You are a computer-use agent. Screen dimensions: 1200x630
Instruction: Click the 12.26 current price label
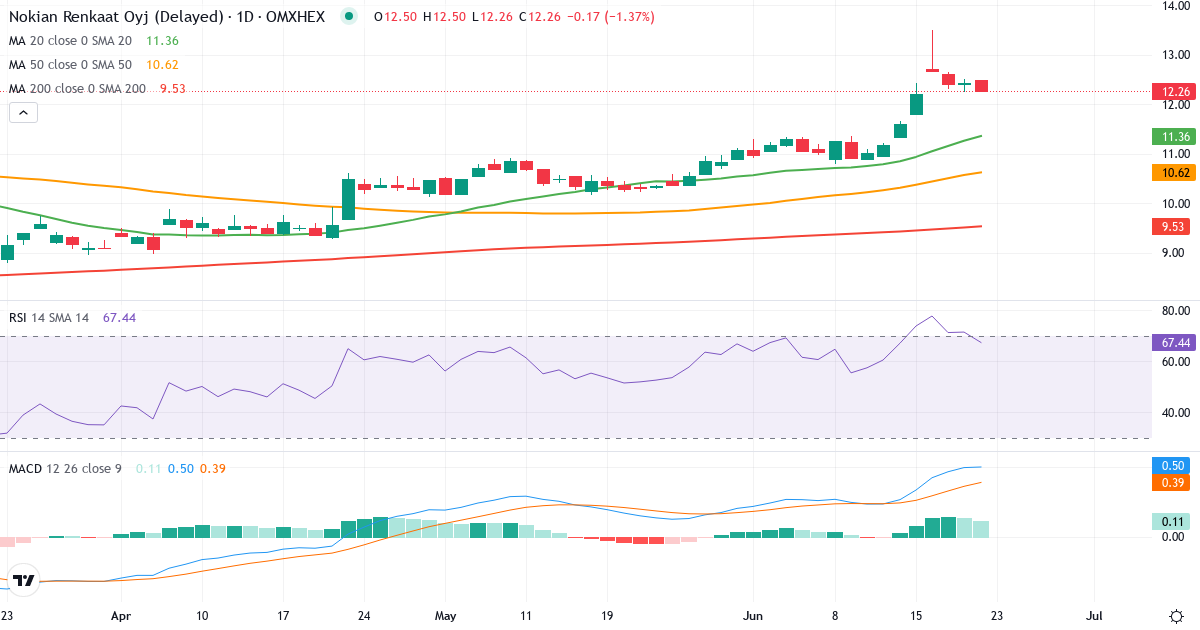1174,92
